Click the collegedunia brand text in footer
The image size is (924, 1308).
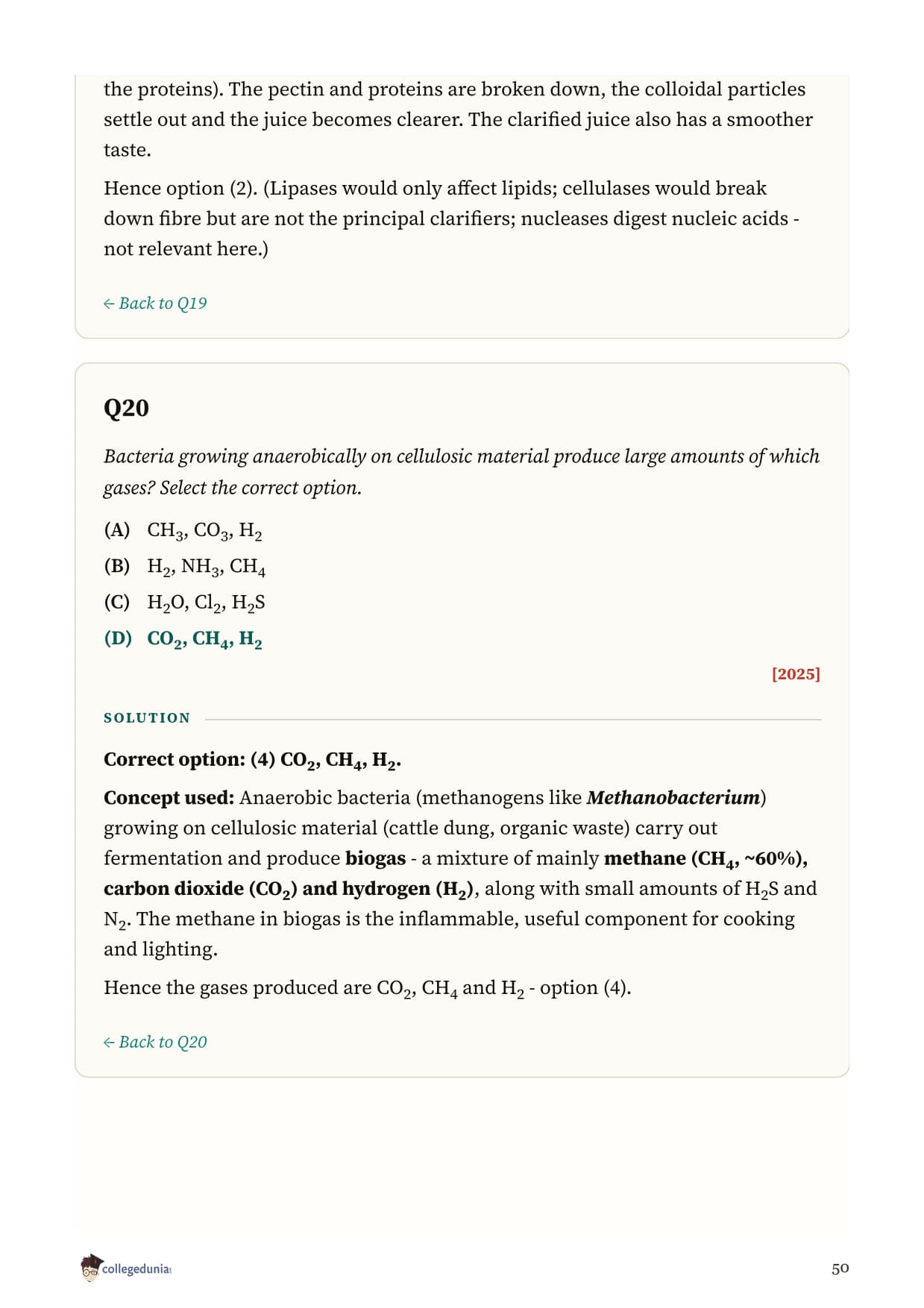click(x=136, y=1269)
